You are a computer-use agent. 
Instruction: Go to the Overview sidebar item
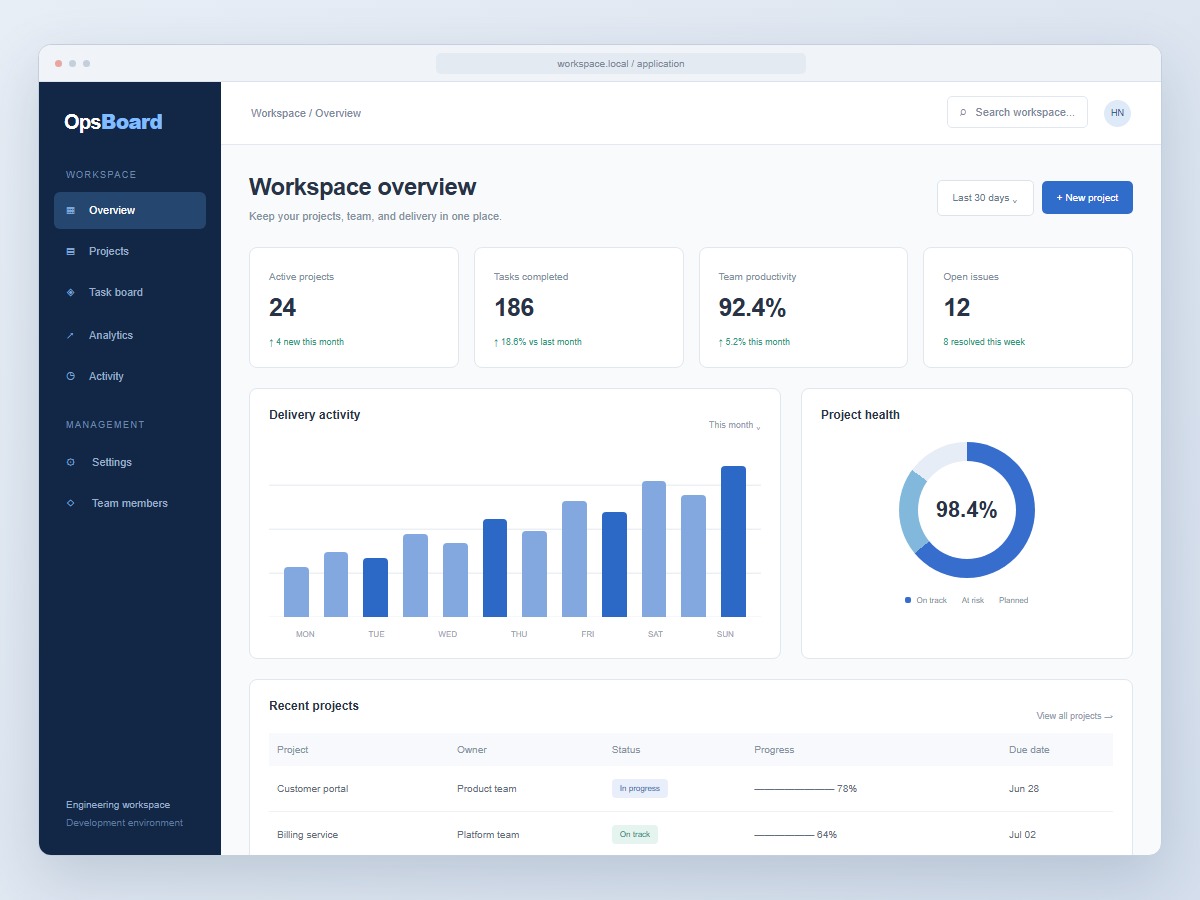tap(130, 210)
